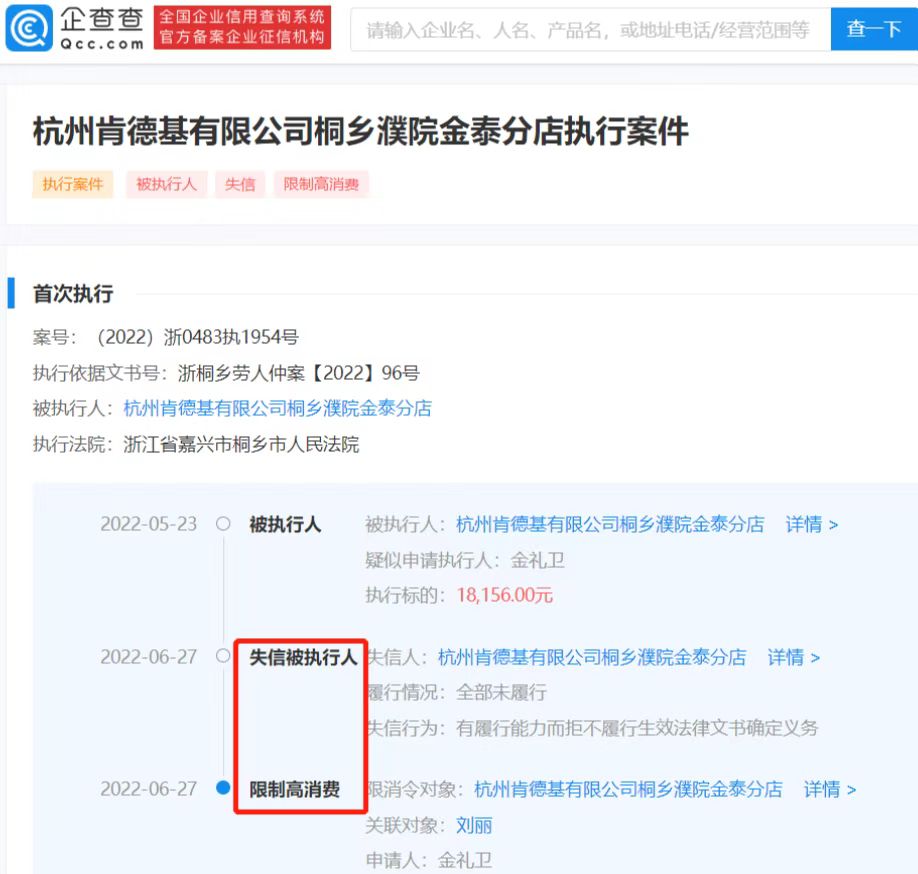Viewport: 918px width, 874px height.
Task: Select the 限制高消费 tag
Action: pos(321,184)
